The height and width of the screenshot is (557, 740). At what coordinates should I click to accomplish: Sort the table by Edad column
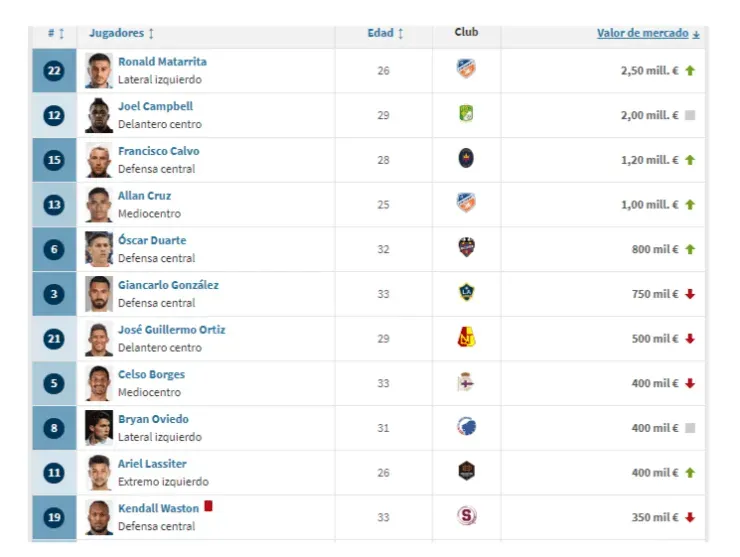click(385, 33)
